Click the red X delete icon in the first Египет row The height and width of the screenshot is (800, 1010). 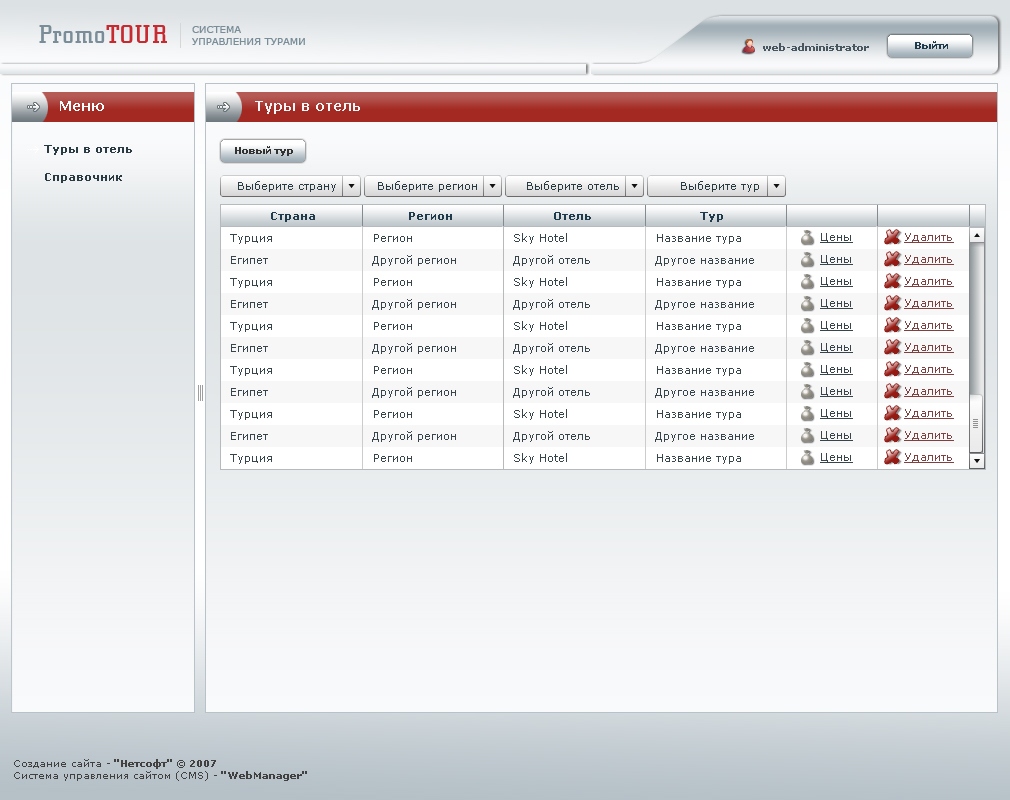(x=892, y=259)
